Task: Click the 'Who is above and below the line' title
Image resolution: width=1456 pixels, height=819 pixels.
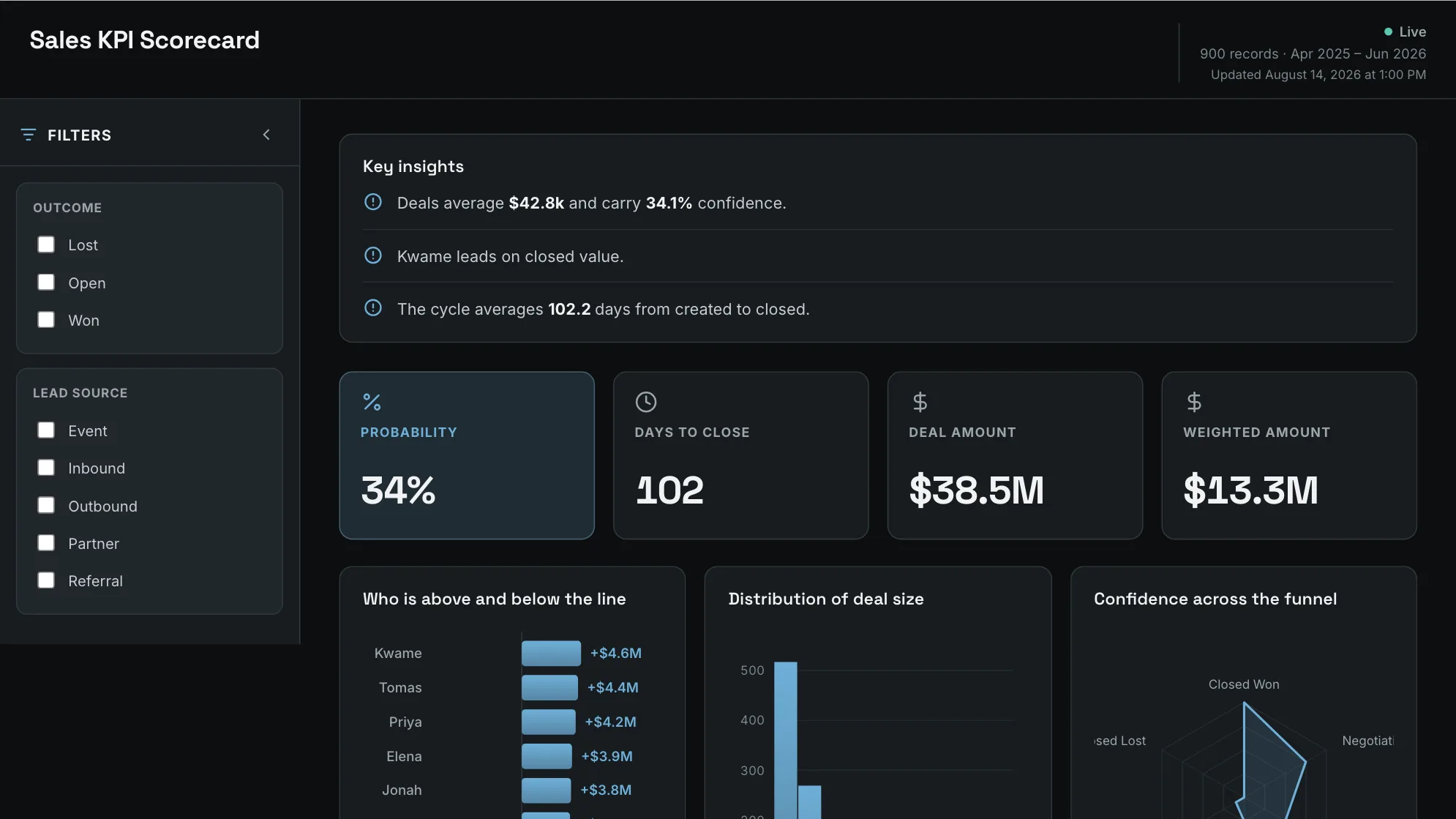Action: pyautogui.click(x=495, y=599)
